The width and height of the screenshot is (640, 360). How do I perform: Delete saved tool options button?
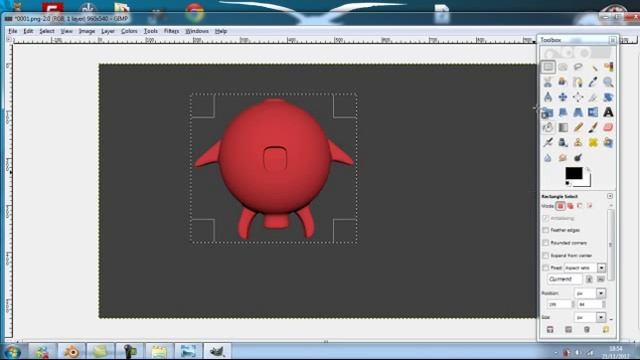click(x=587, y=329)
